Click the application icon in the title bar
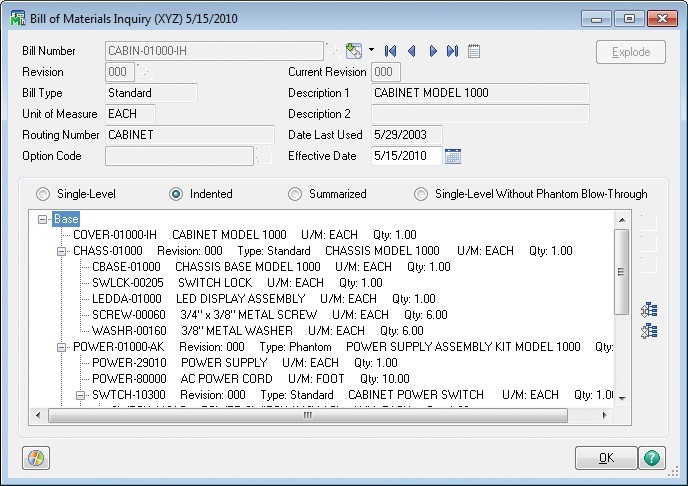Viewport: 688px width, 486px height. pyautogui.click(x=18, y=18)
